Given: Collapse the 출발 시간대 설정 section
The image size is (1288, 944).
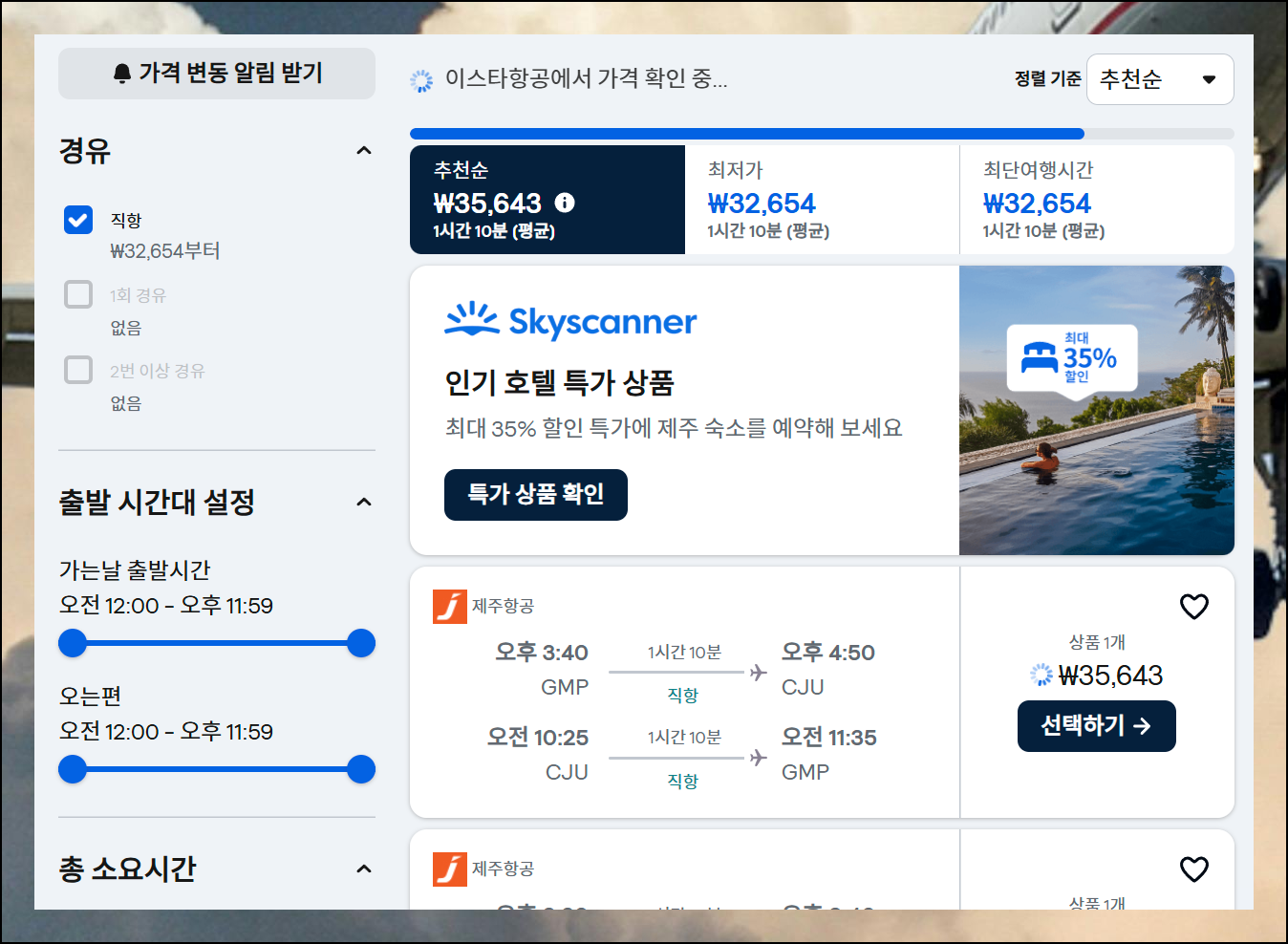Looking at the screenshot, I should coord(364,502).
